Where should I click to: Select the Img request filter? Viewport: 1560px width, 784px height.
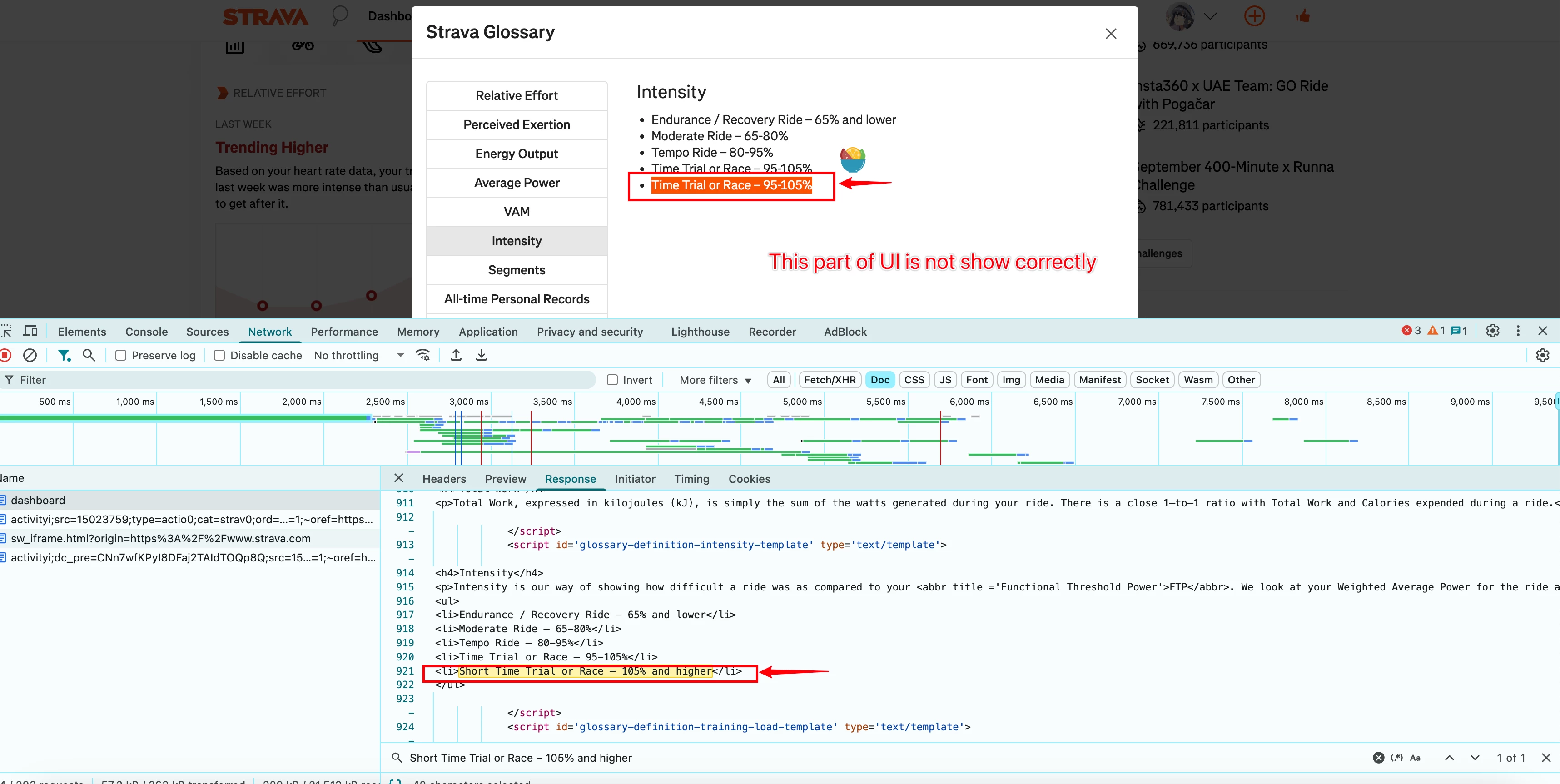(x=1011, y=380)
